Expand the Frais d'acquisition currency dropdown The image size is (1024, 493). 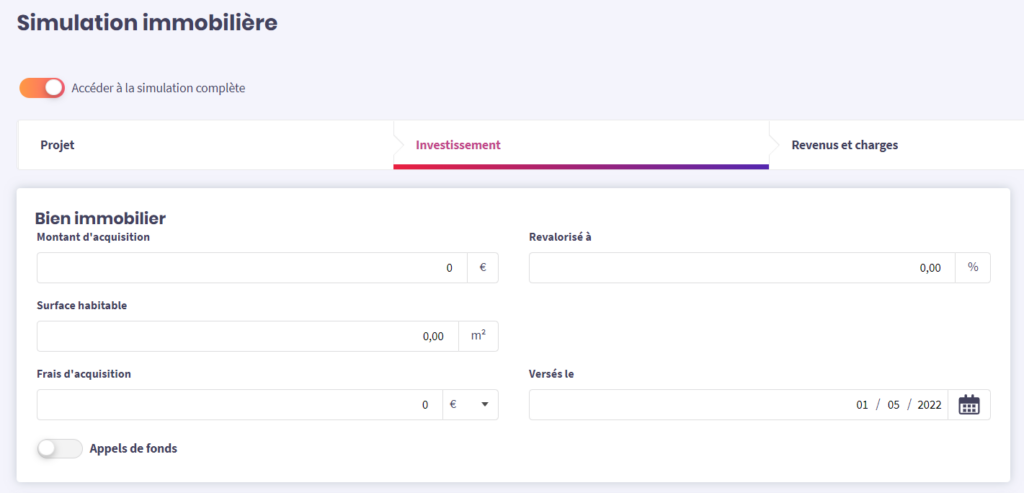click(x=470, y=405)
